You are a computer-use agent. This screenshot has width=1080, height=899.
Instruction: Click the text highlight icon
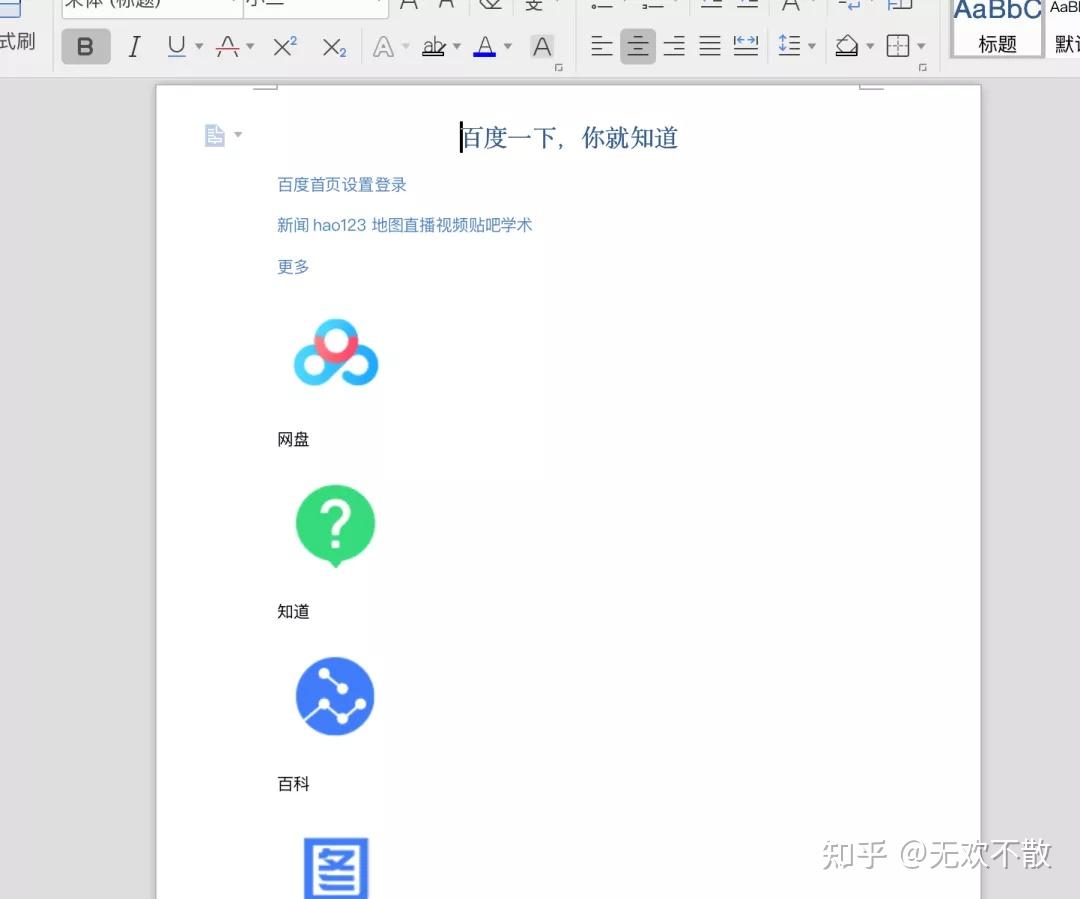point(436,46)
